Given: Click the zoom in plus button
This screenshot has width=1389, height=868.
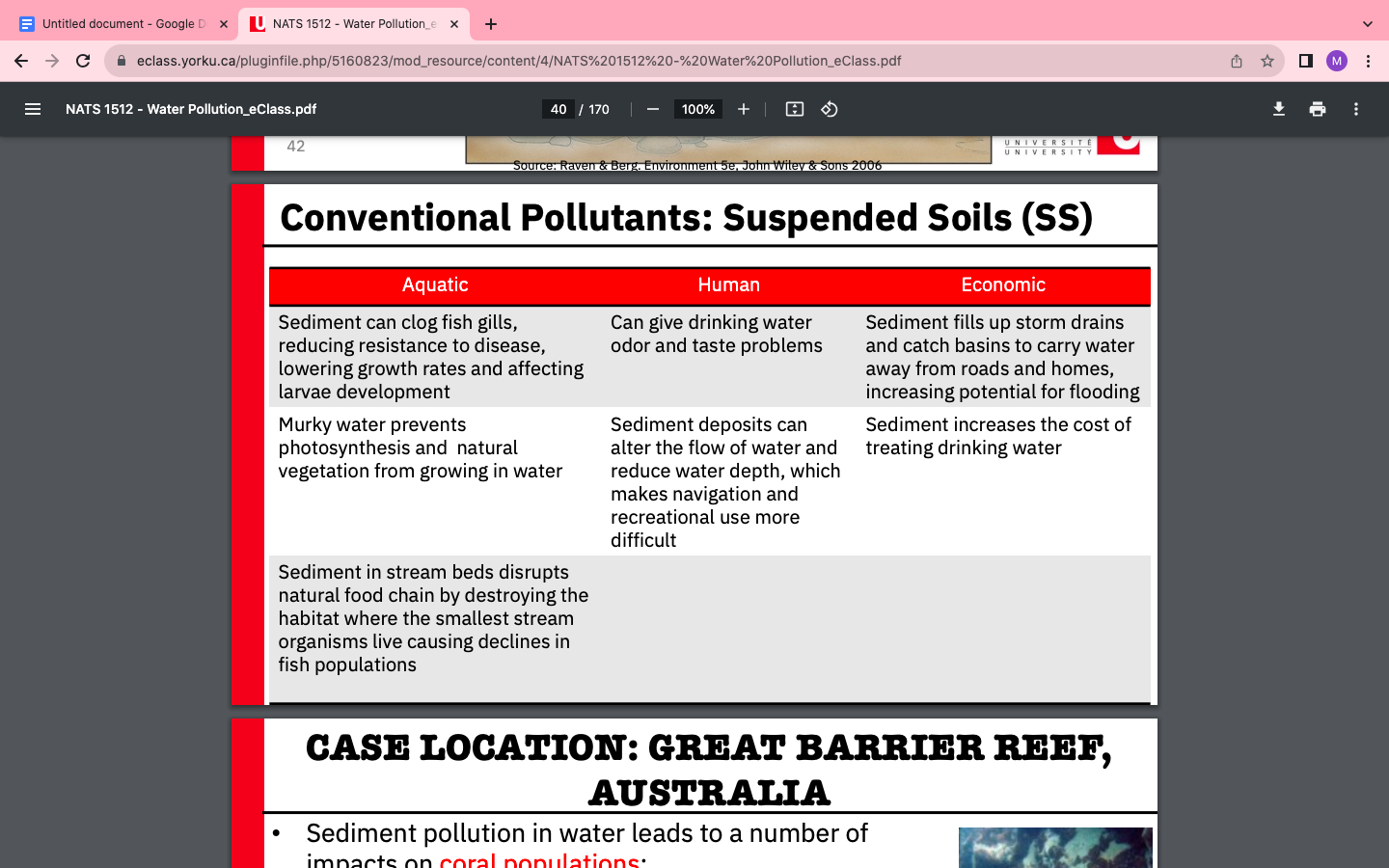Looking at the screenshot, I should click(x=744, y=109).
